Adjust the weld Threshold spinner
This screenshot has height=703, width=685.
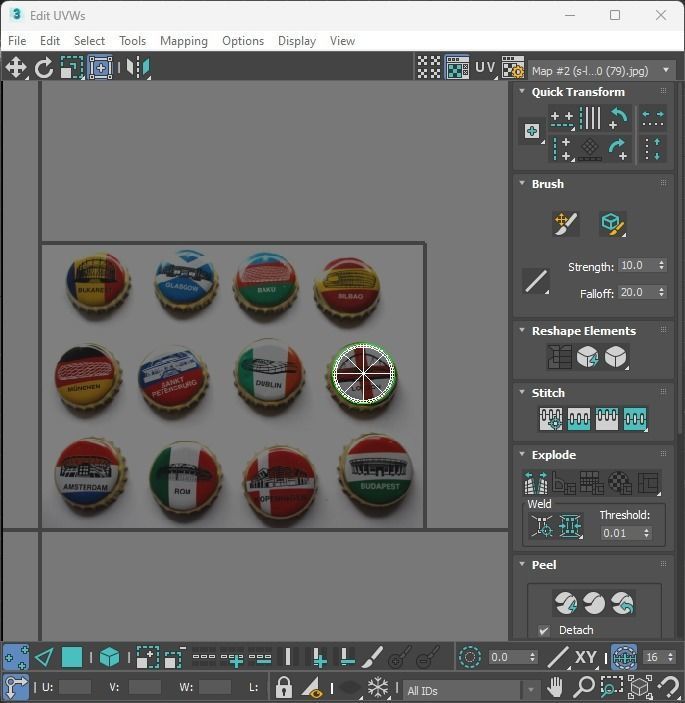pos(646,533)
